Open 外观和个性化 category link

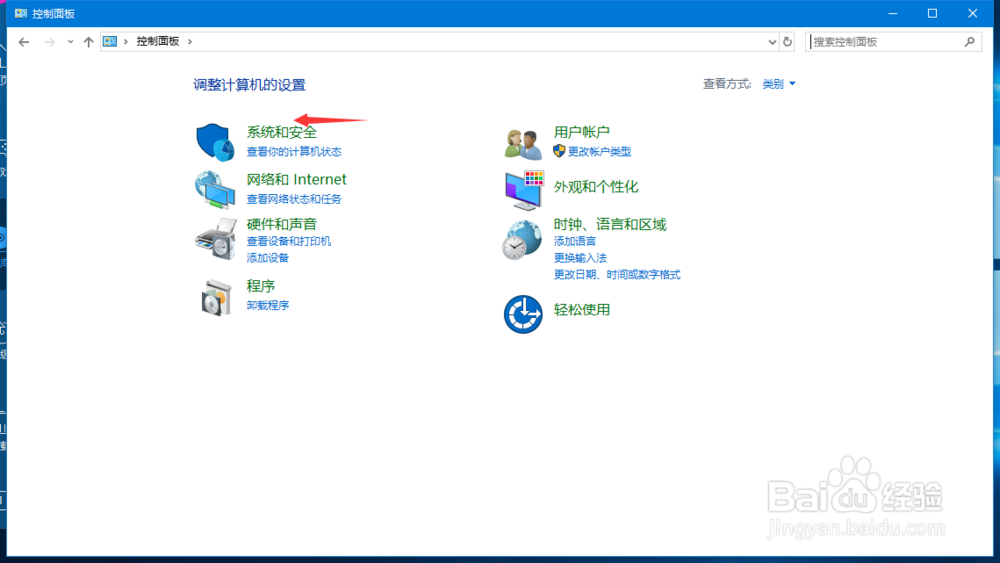point(596,187)
